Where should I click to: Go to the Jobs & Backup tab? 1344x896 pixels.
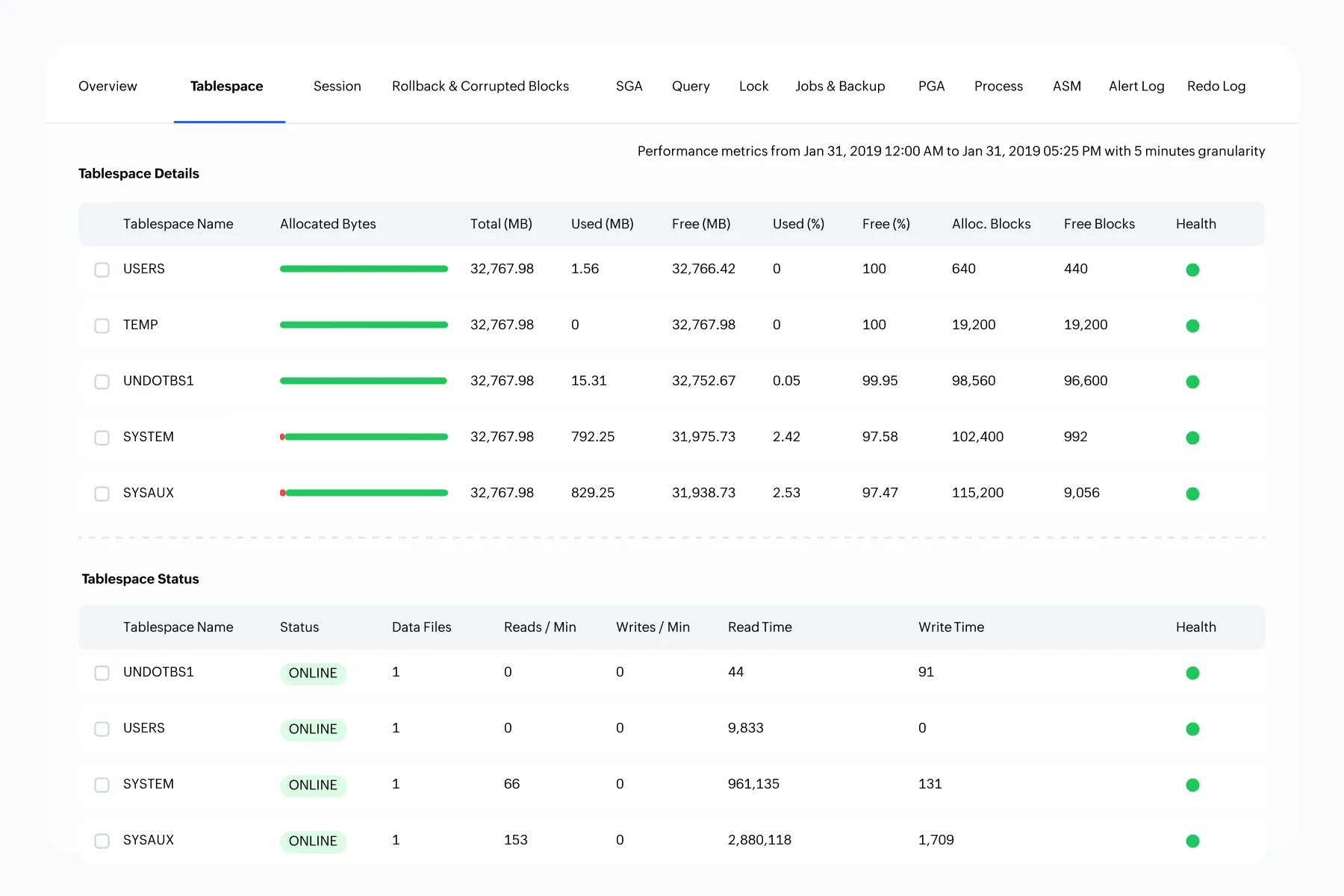[x=840, y=86]
